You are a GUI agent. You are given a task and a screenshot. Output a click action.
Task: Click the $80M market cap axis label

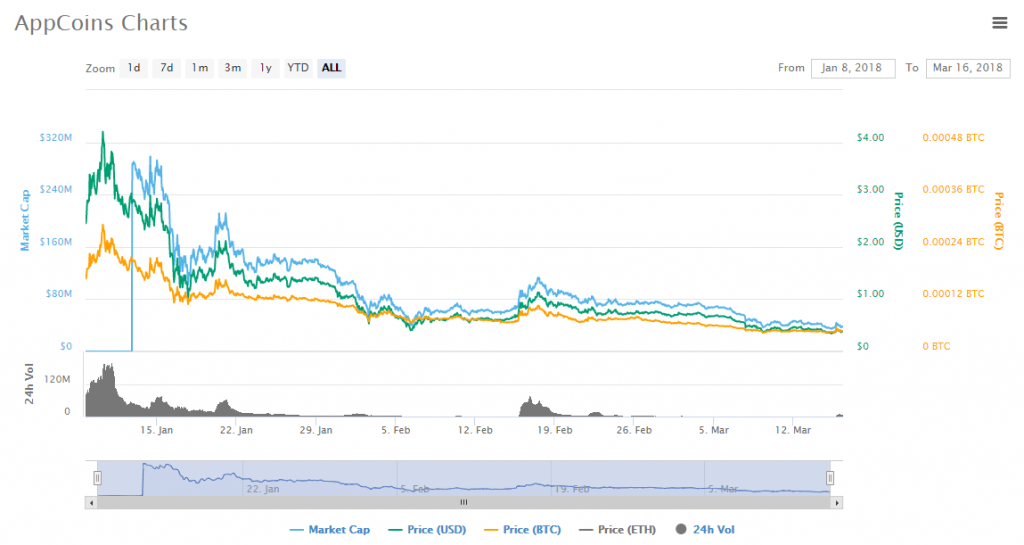click(x=59, y=294)
